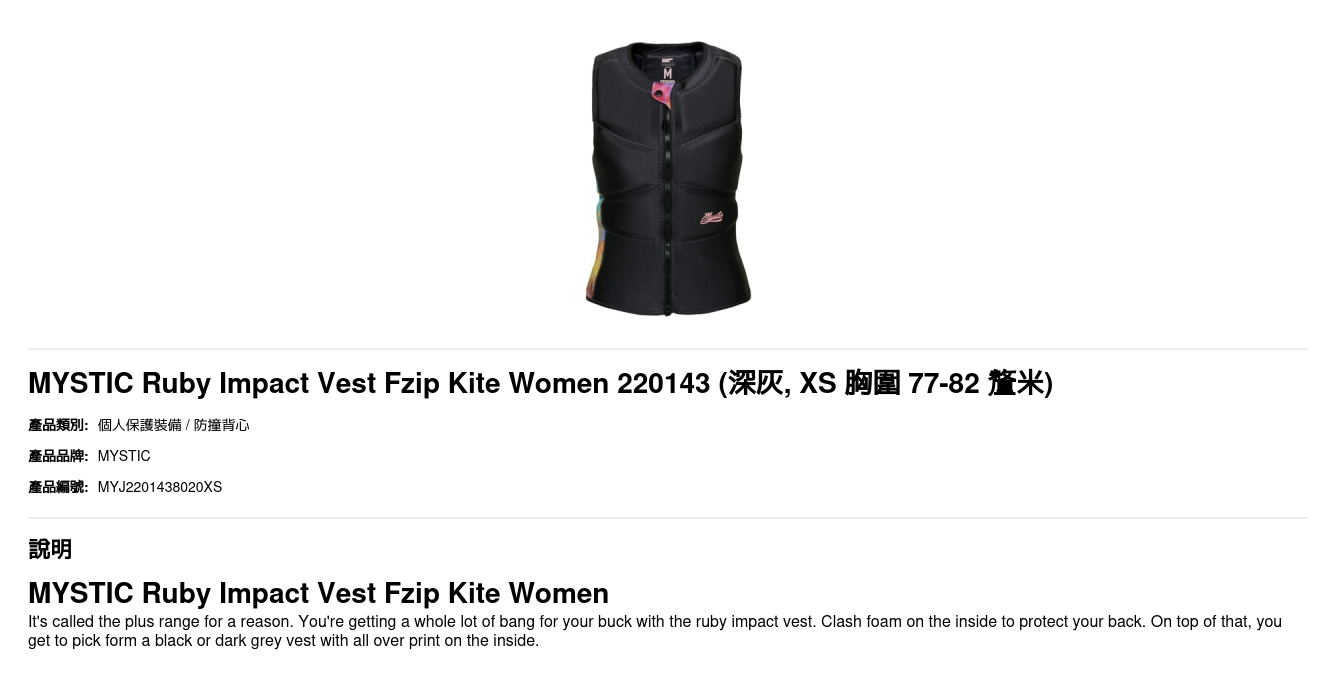Viewport: 1328px width, 680px height.
Task: Click the 深灰, XS size text in the title
Action: [x=782, y=383]
